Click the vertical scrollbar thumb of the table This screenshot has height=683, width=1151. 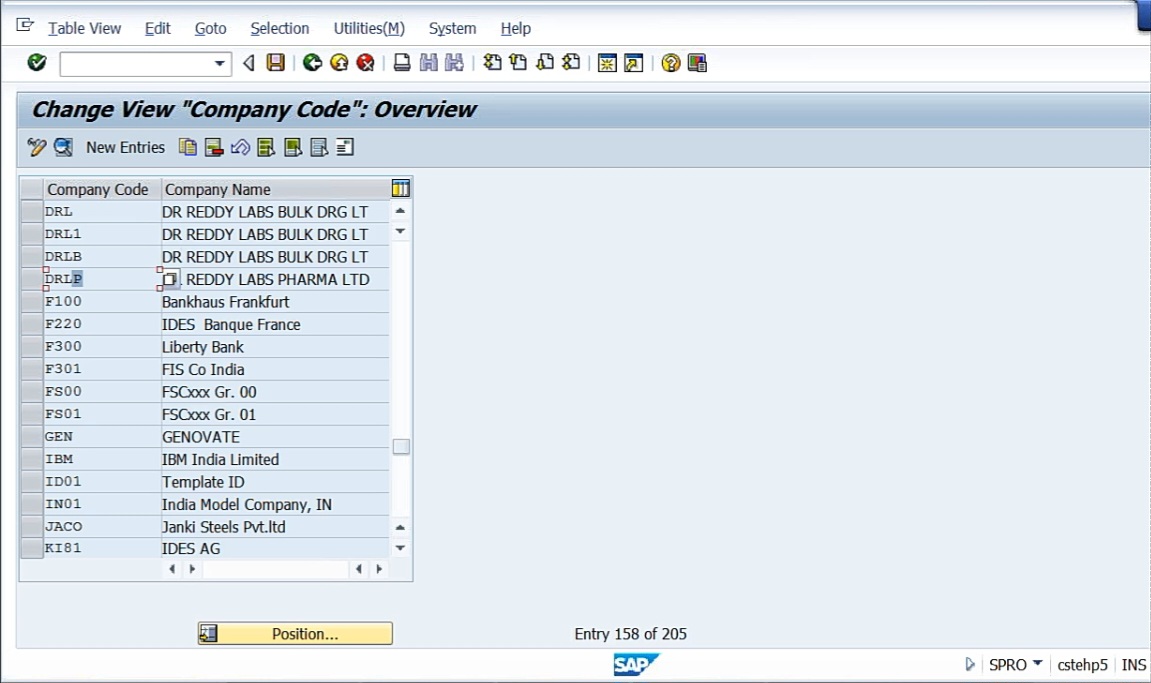401,447
